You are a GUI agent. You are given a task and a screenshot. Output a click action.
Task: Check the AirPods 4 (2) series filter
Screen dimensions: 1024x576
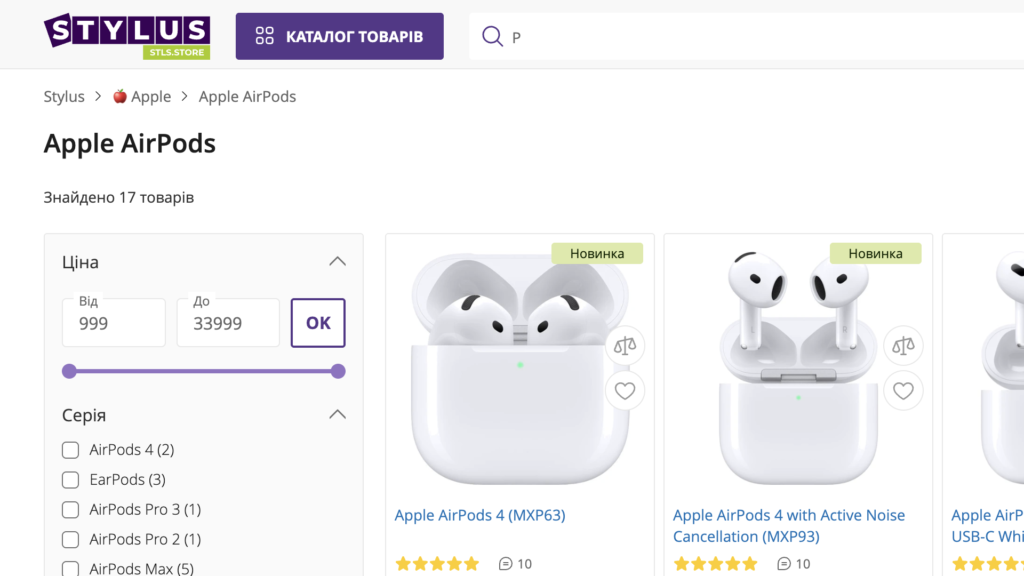[70, 450]
